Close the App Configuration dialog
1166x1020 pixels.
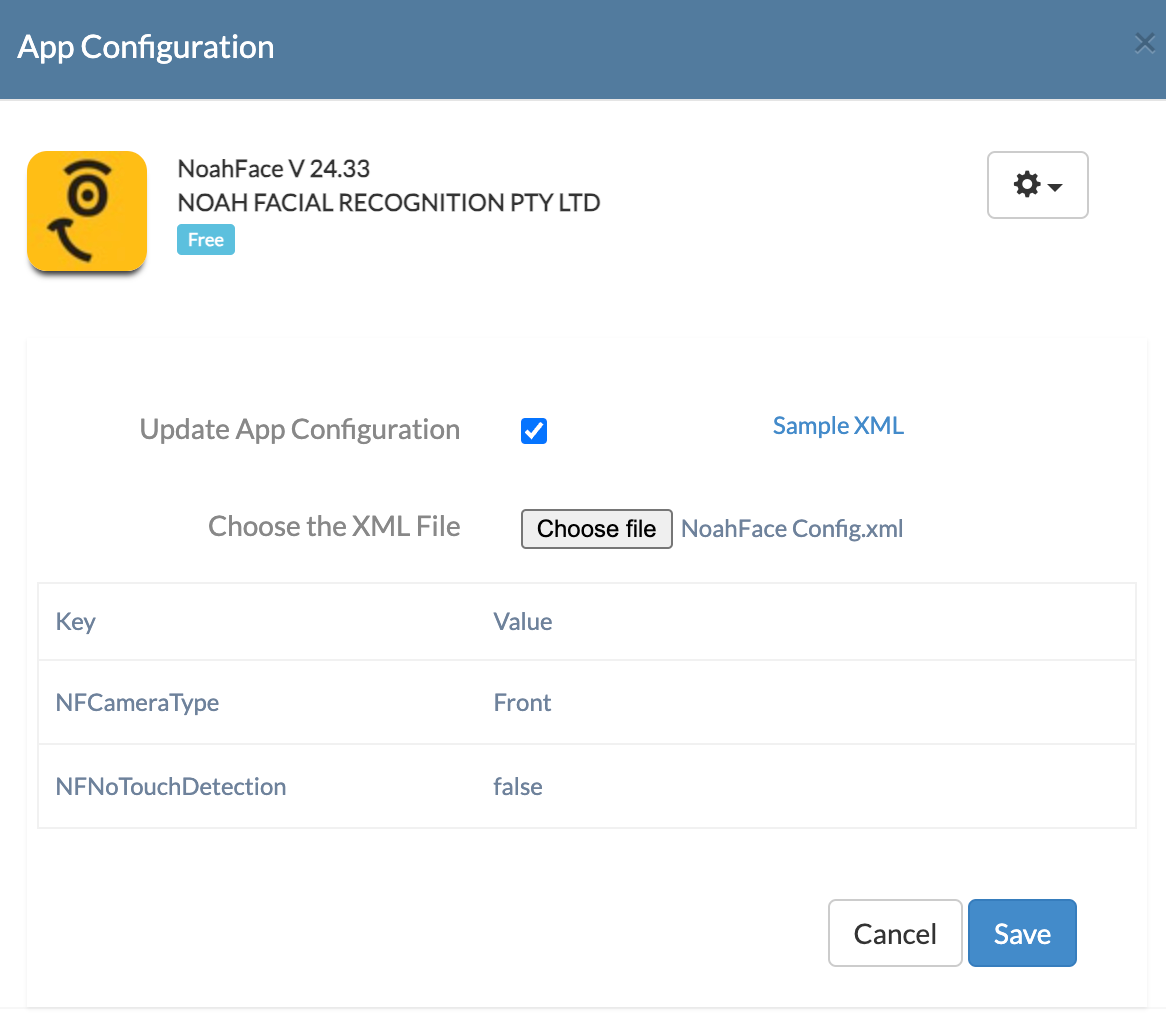coord(1145,44)
